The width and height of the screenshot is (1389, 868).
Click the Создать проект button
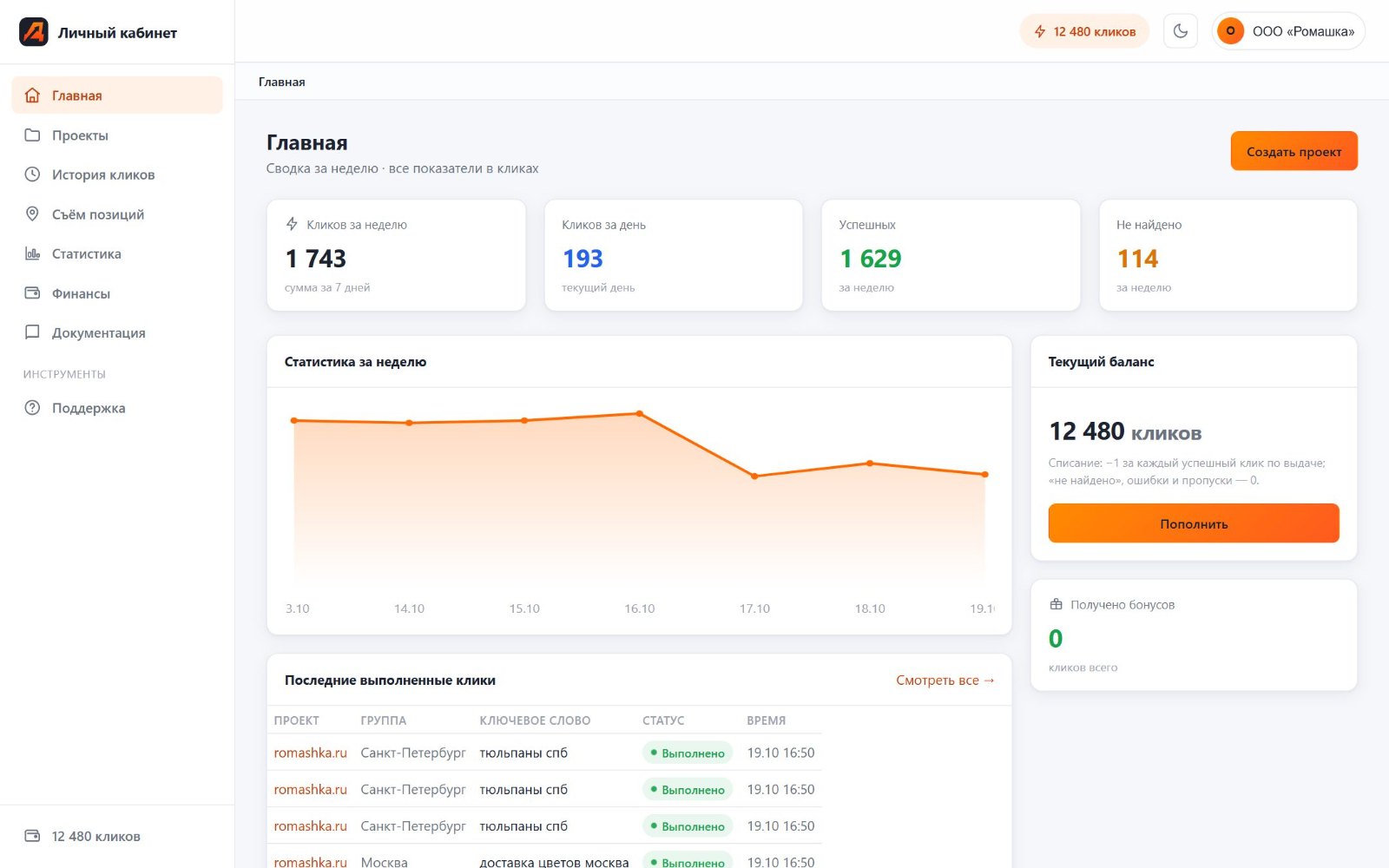(1294, 151)
